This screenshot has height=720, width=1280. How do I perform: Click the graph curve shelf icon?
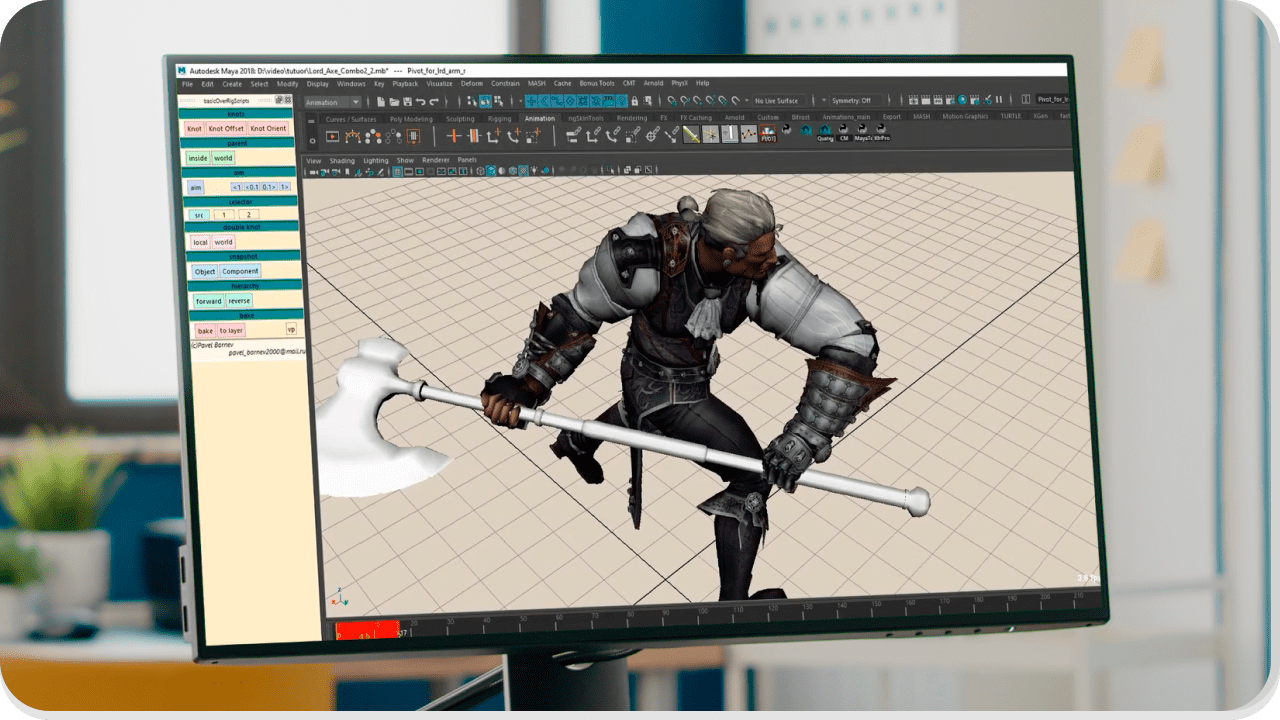[x=748, y=134]
